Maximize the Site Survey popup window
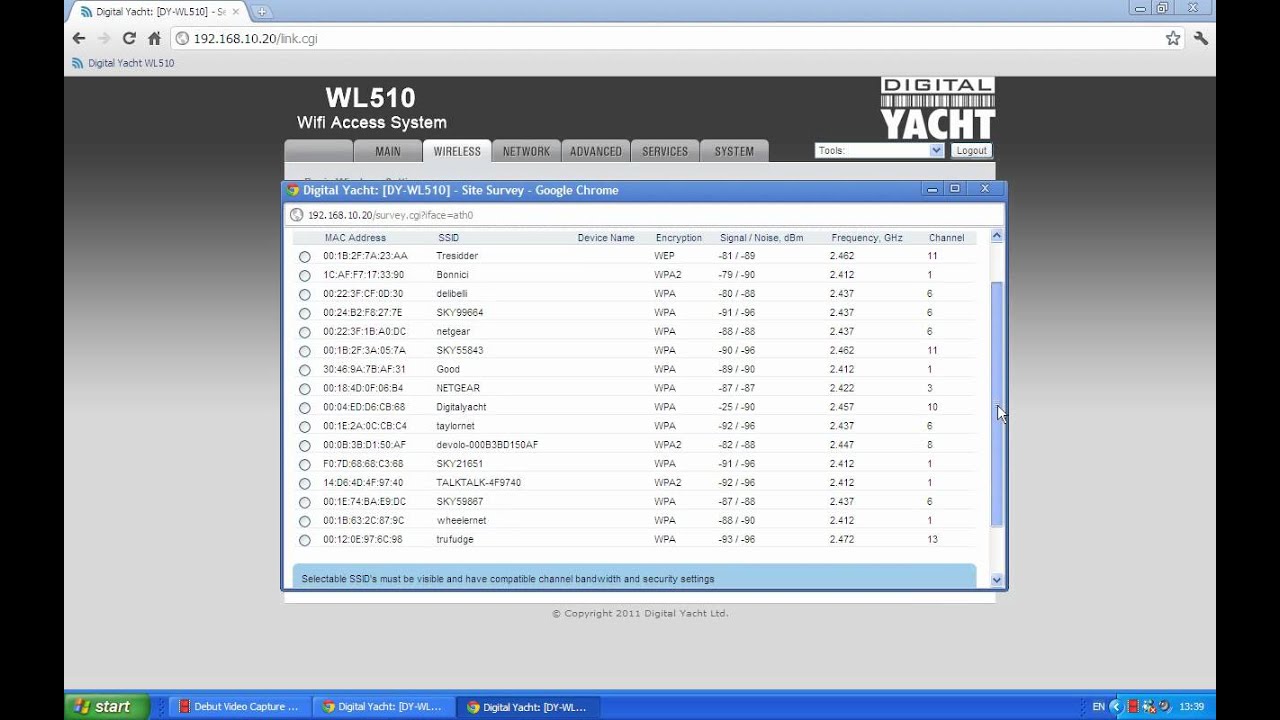The width and height of the screenshot is (1280, 720). pos(955,189)
